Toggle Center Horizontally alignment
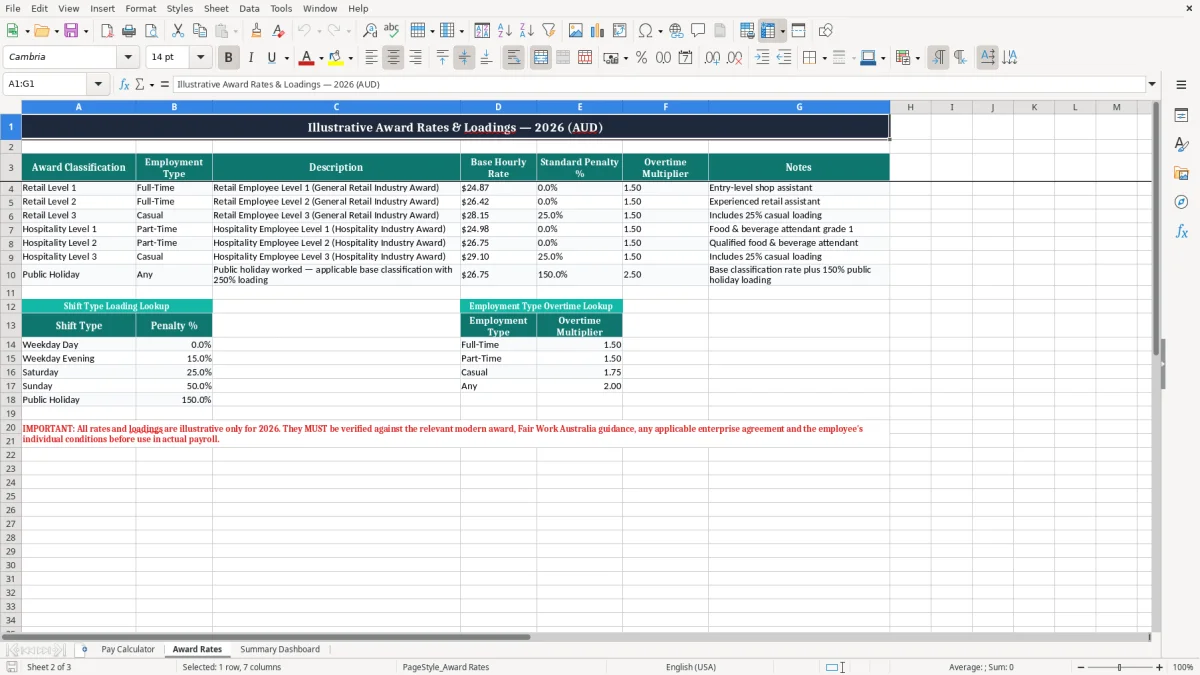The image size is (1200, 675). (x=393, y=58)
